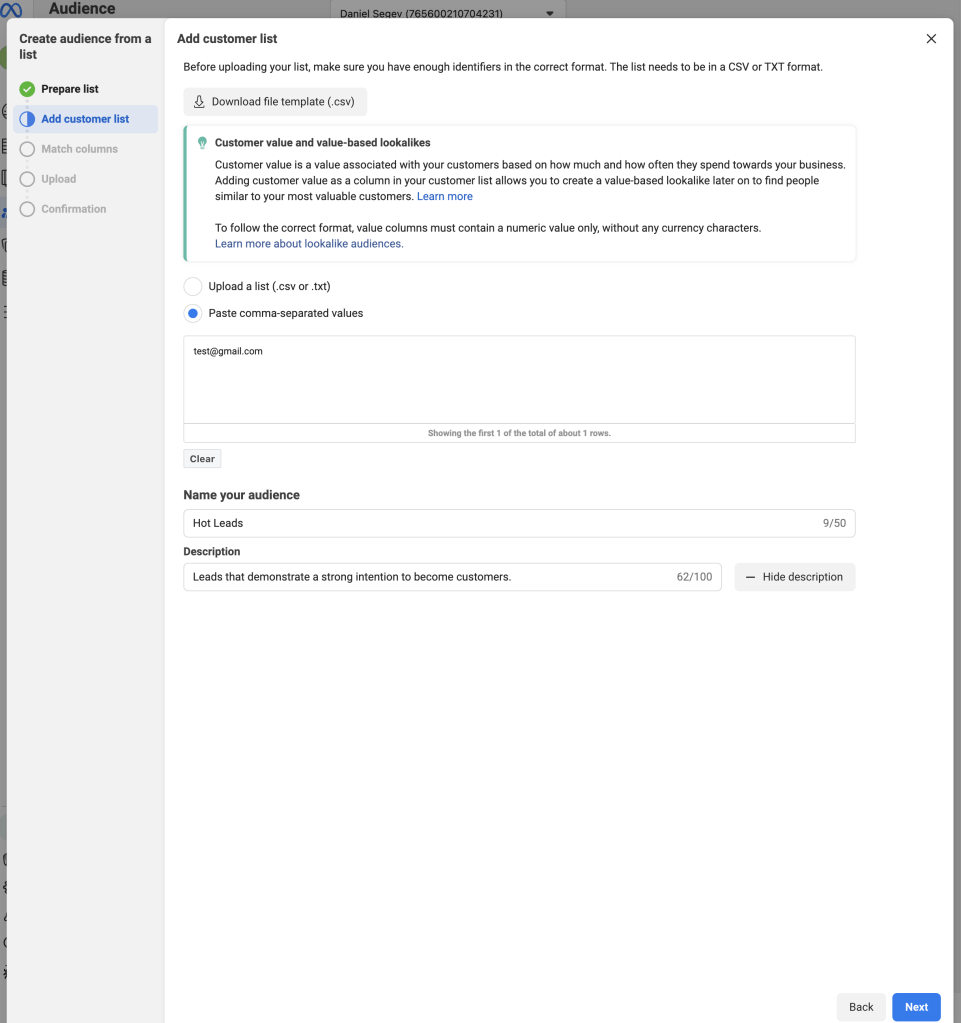The image size is (961, 1023).
Task: Clear the pasted customer values
Action: [201, 458]
